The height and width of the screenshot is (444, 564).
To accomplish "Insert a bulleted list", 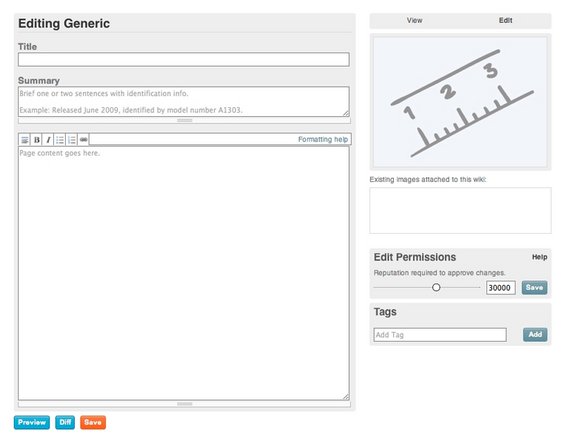I will [x=60, y=140].
